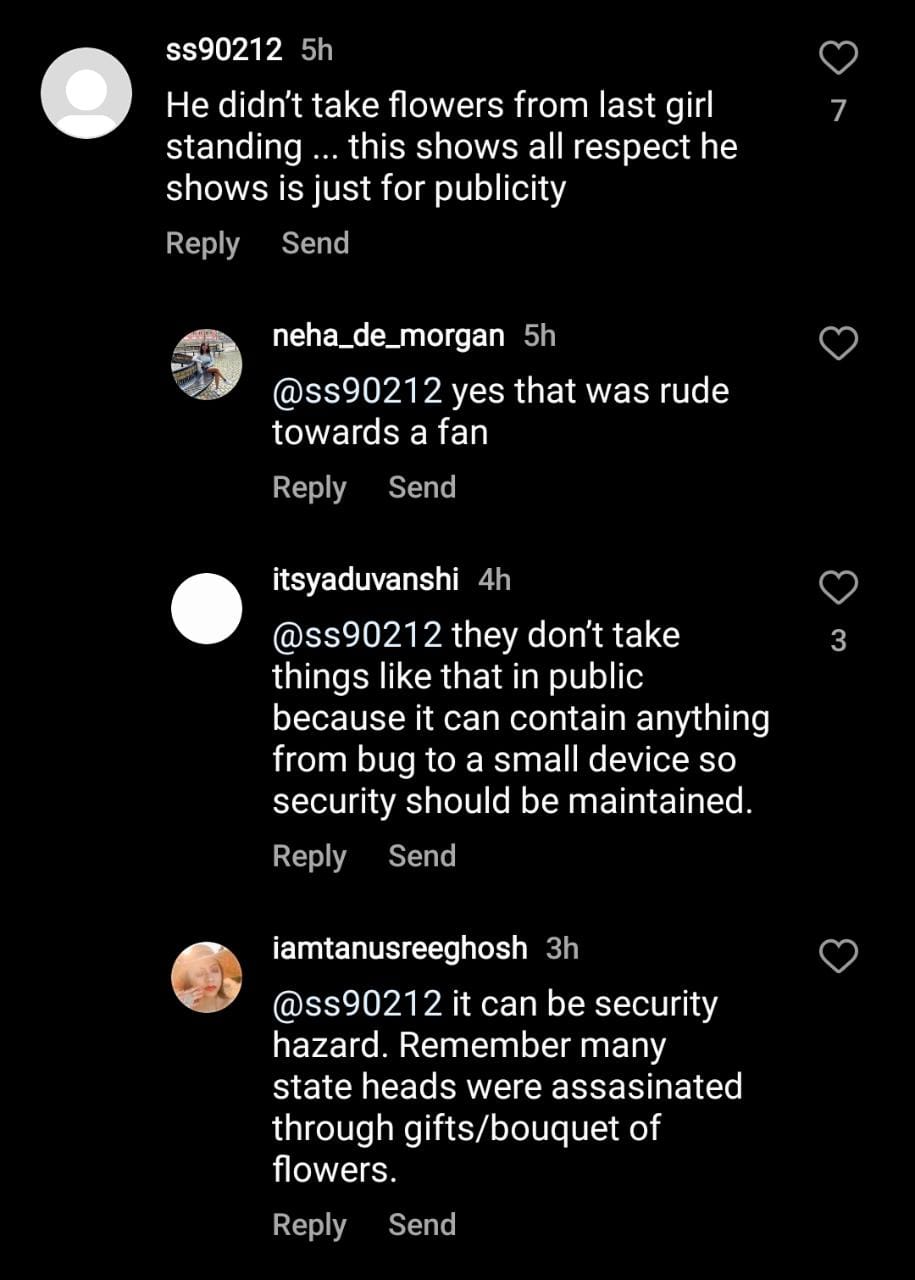Reply to neha_de_morgan's comment
This screenshot has width=915, height=1280.
tap(309, 488)
